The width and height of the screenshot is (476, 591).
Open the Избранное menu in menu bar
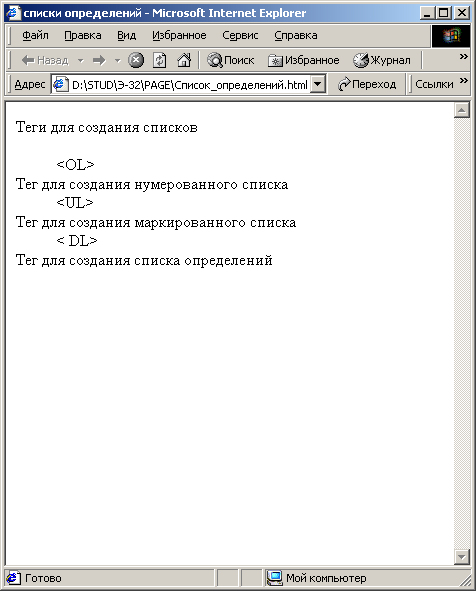[x=179, y=35]
